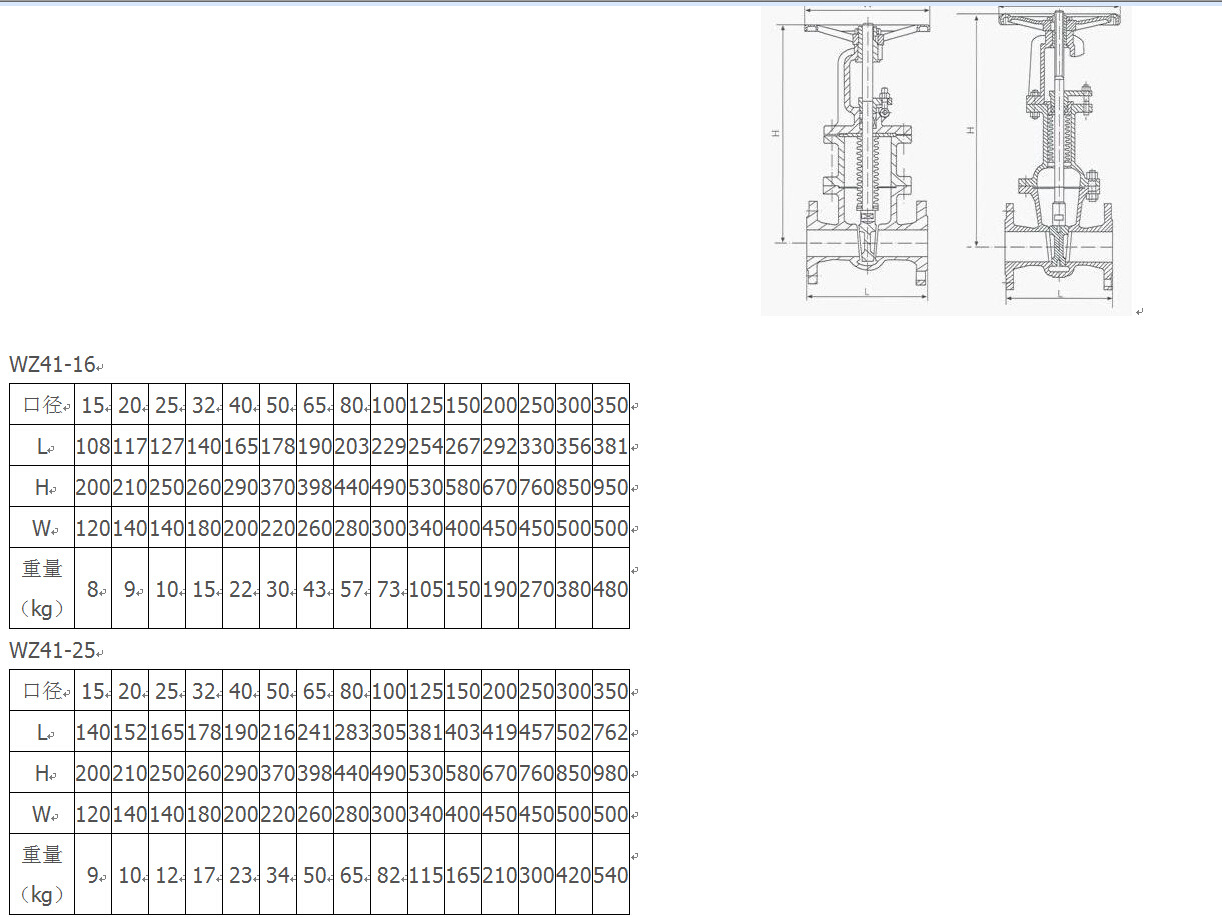The width and height of the screenshot is (1222, 917).
Task: Select the H value 980
Action: pyautogui.click(x=611, y=773)
